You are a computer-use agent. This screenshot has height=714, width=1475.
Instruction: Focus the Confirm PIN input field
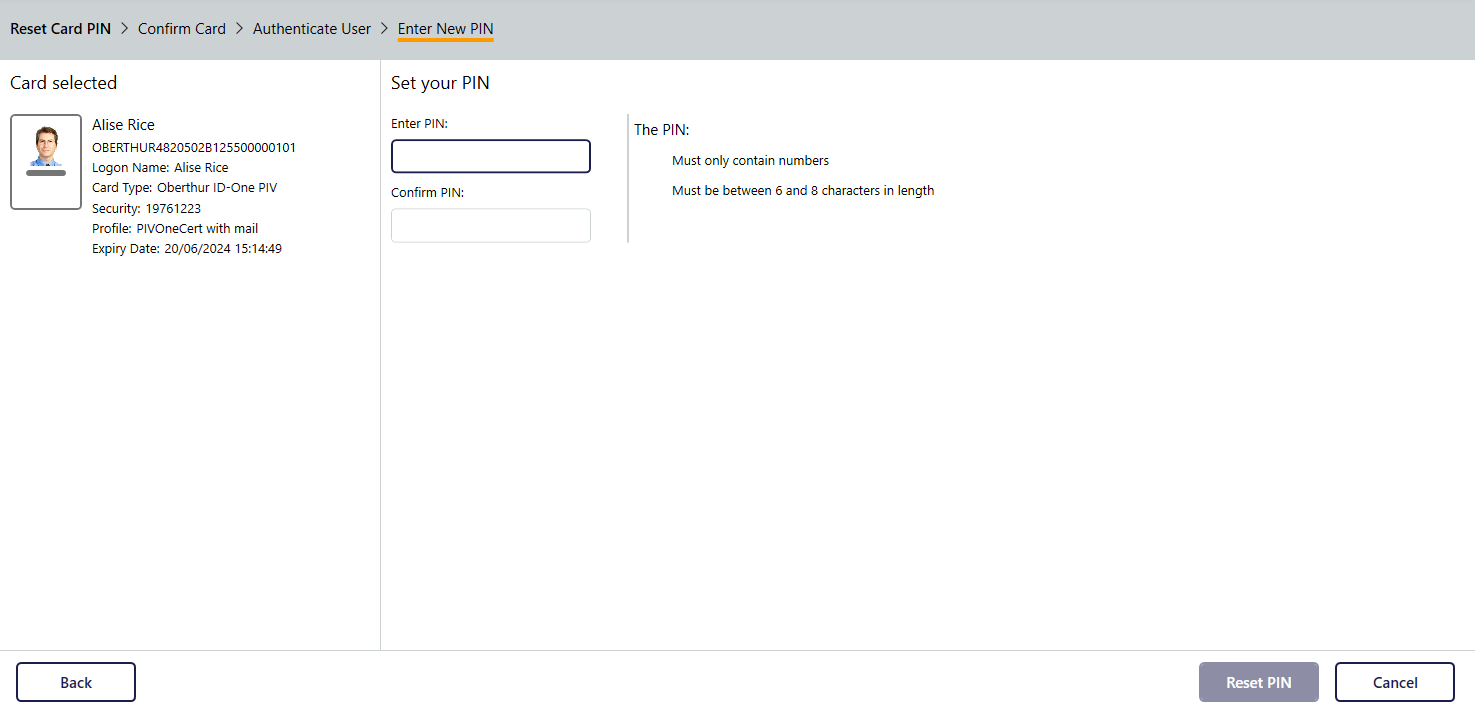pos(491,225)
